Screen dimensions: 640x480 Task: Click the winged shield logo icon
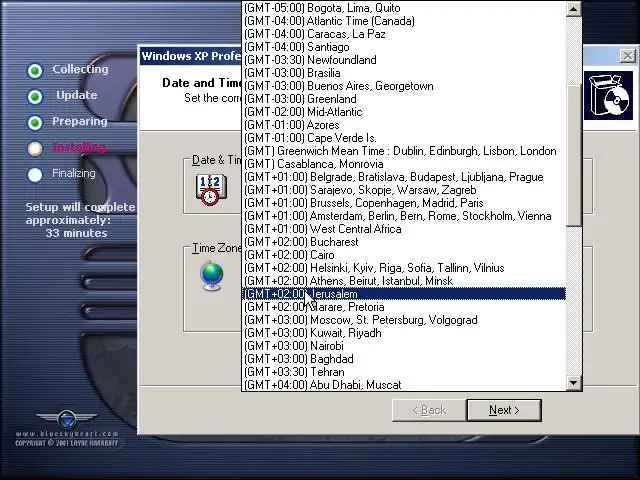(x=67, y=419)
